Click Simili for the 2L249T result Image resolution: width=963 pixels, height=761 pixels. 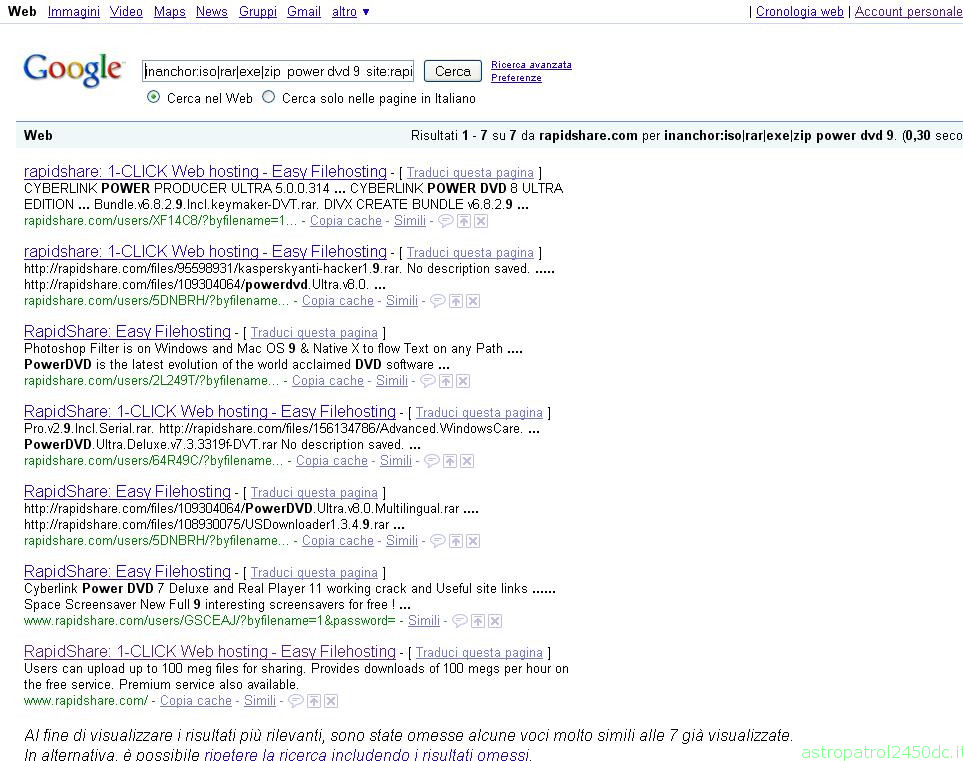point(392,380)
